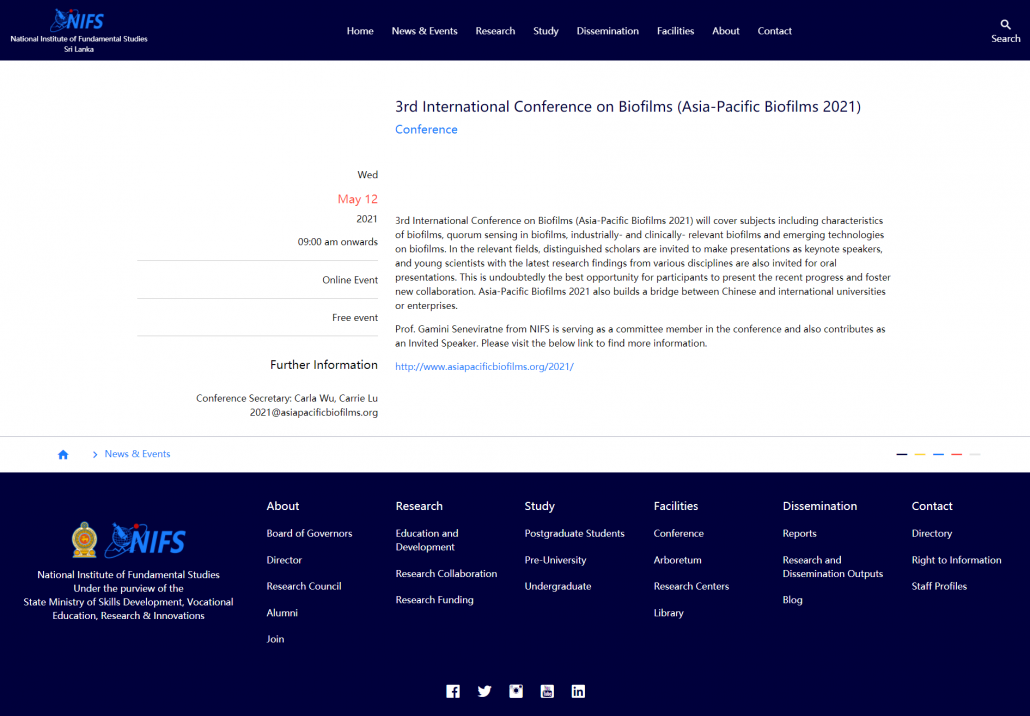Viewport: 1030px width, 716px height.
Task: Open the About top menu
Action: click(726, 31)
